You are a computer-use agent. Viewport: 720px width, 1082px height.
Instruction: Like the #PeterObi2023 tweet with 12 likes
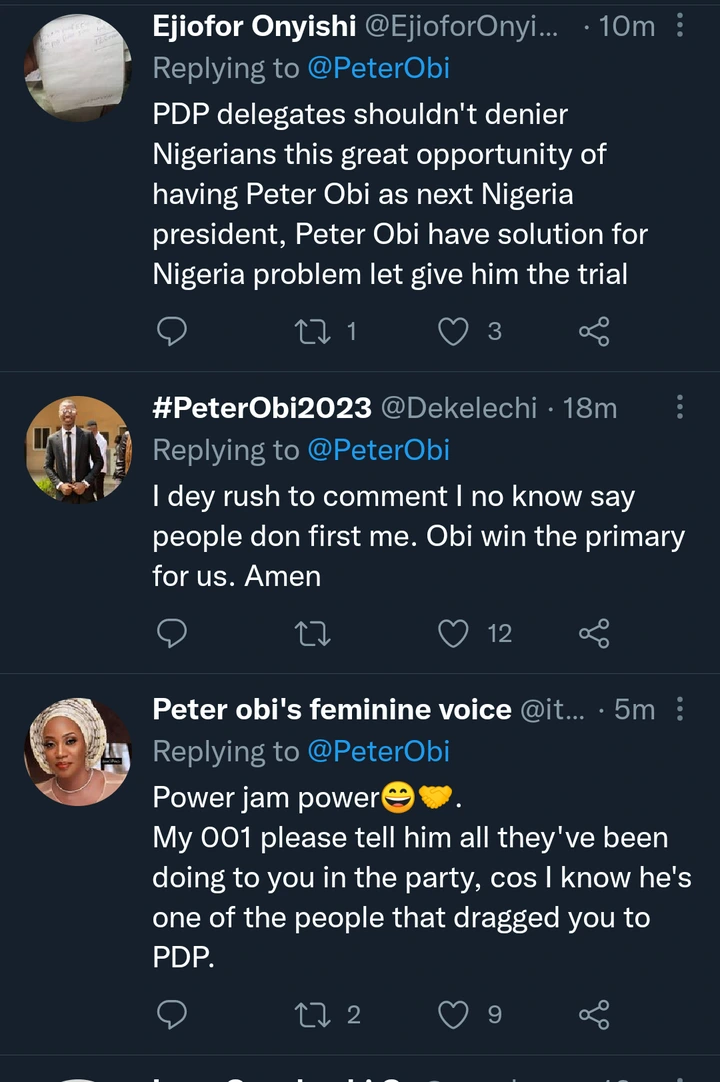[x=454, y=633]
